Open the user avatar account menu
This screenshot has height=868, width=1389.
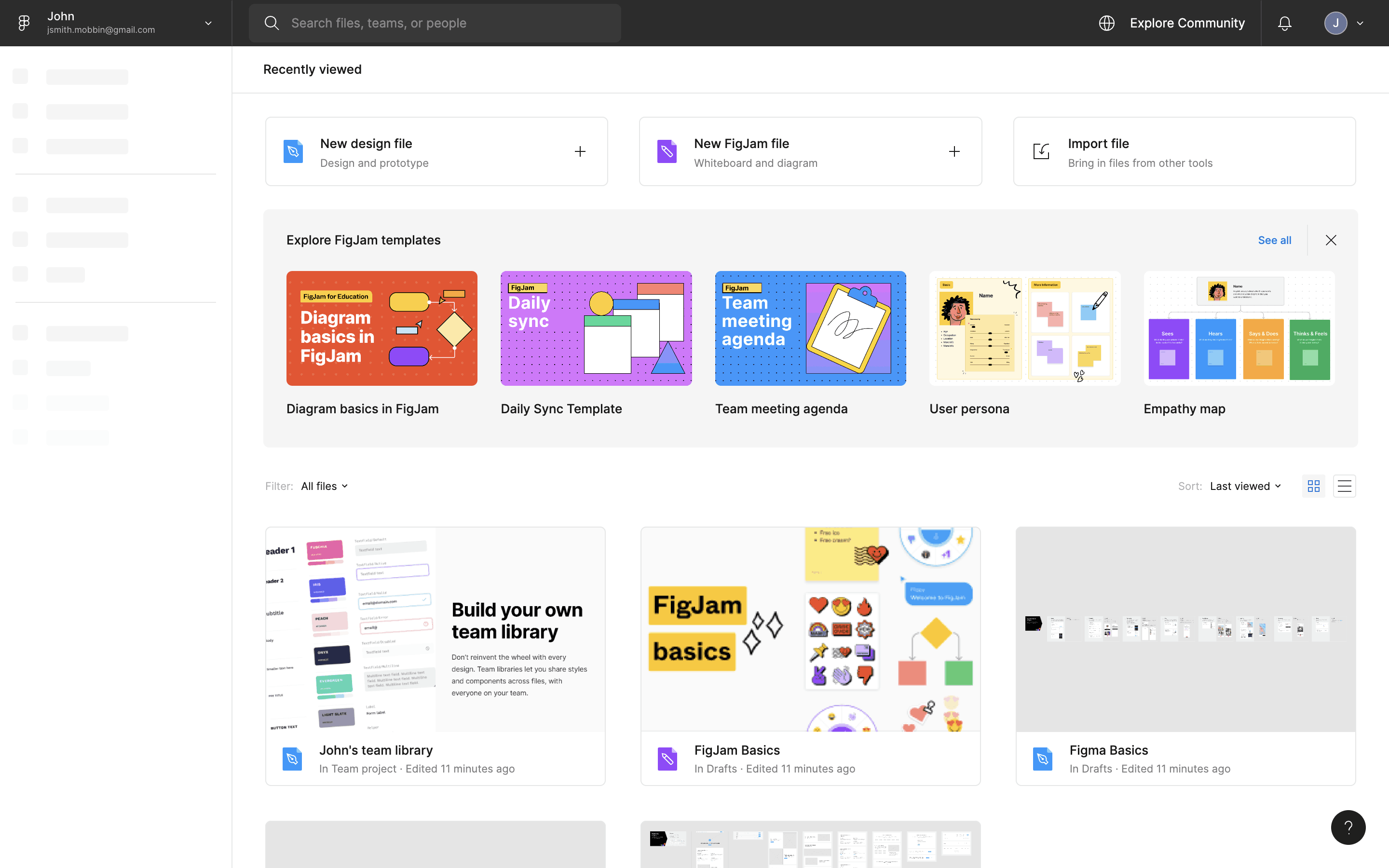pos(1335,23)
